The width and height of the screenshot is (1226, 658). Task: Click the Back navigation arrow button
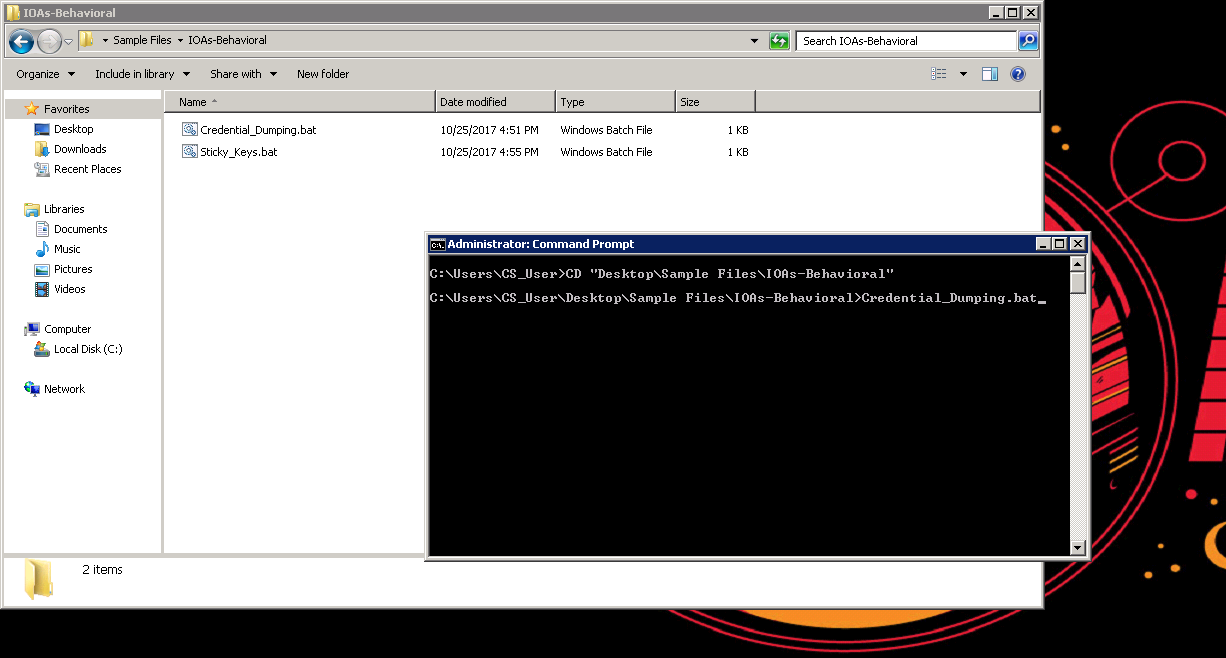pos(22,41)
